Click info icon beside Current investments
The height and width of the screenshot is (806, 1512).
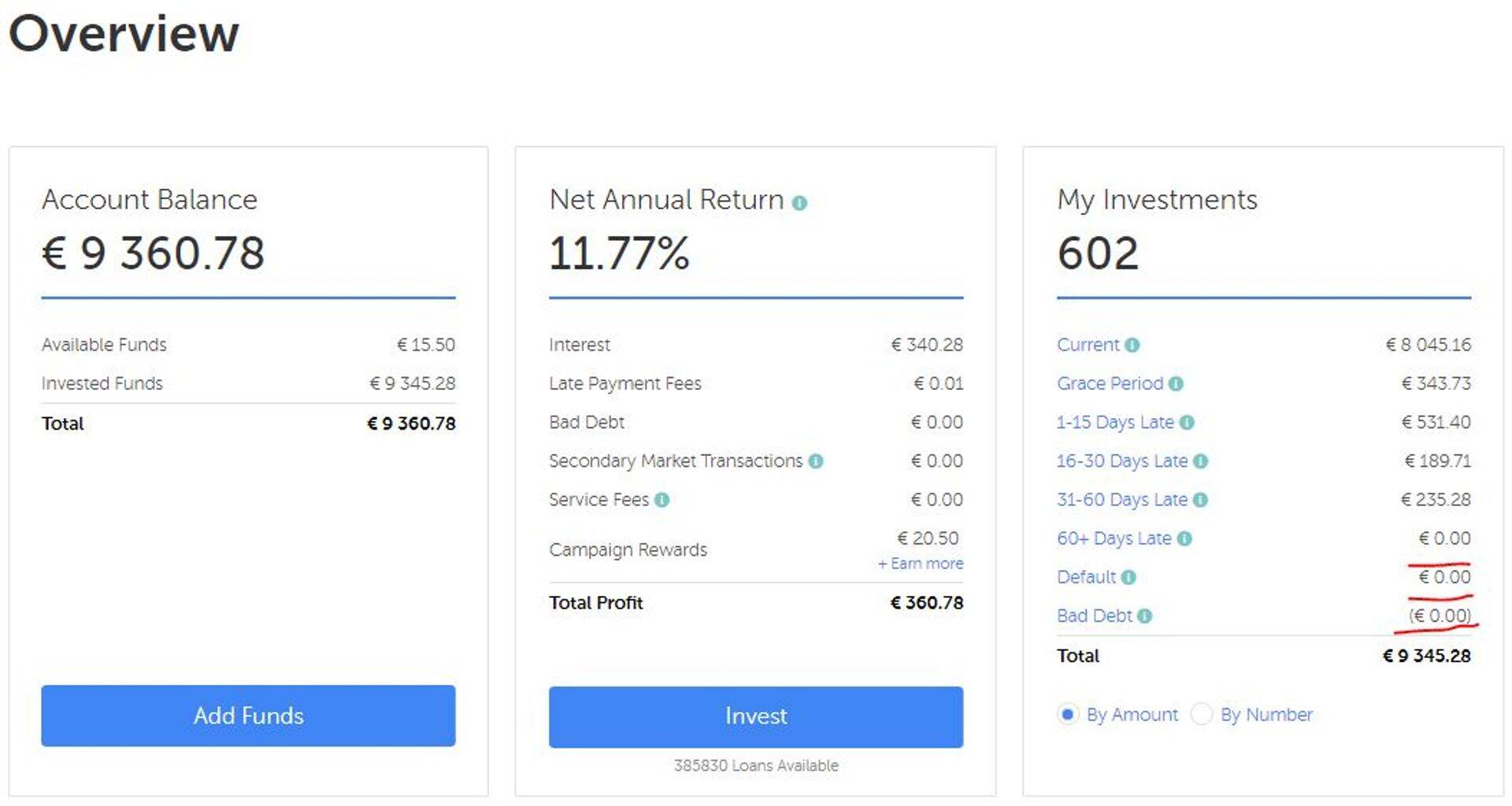[x=1132, y=345]
